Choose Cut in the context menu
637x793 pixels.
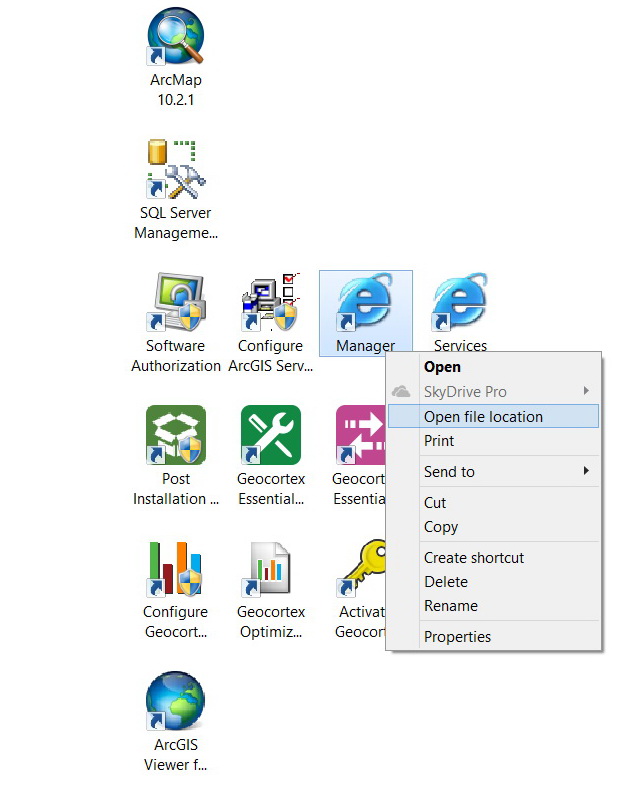(x=493, y=503)
